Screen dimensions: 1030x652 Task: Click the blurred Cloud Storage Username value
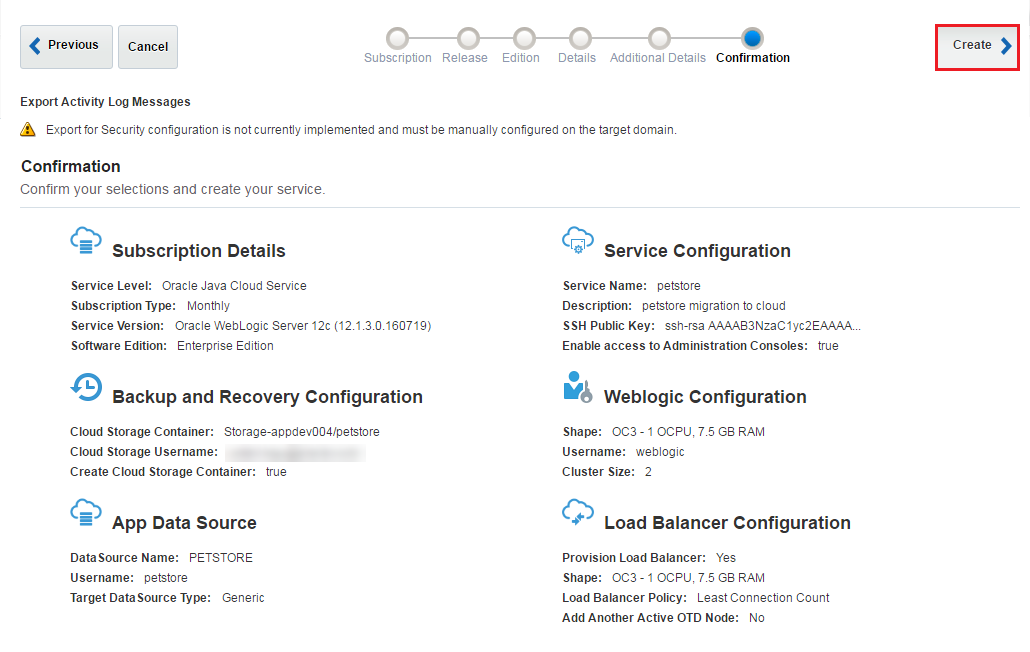pyautogui.click(x=295, y=452)
